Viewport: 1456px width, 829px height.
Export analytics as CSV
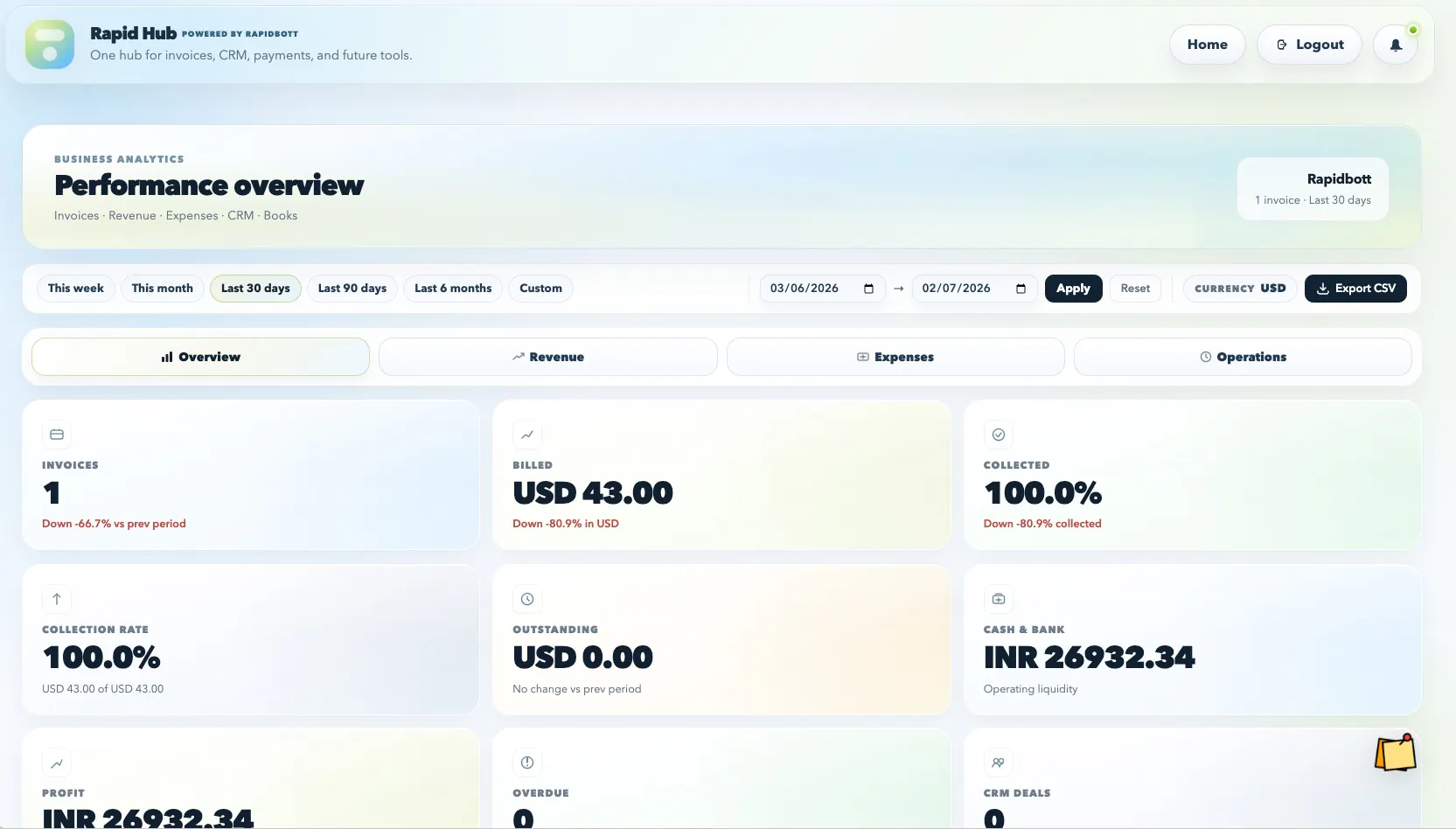[1355, 289]
